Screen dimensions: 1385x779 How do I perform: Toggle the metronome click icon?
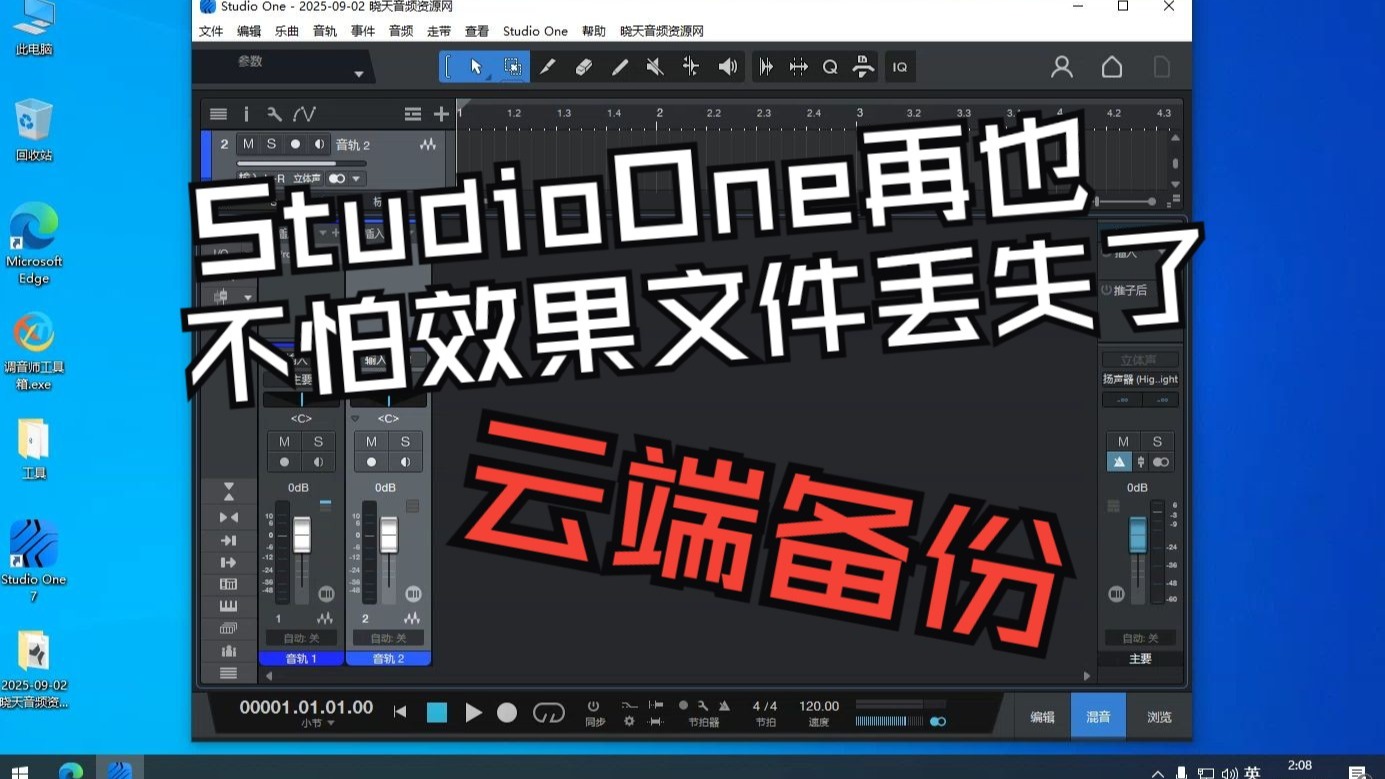[724, 705]
